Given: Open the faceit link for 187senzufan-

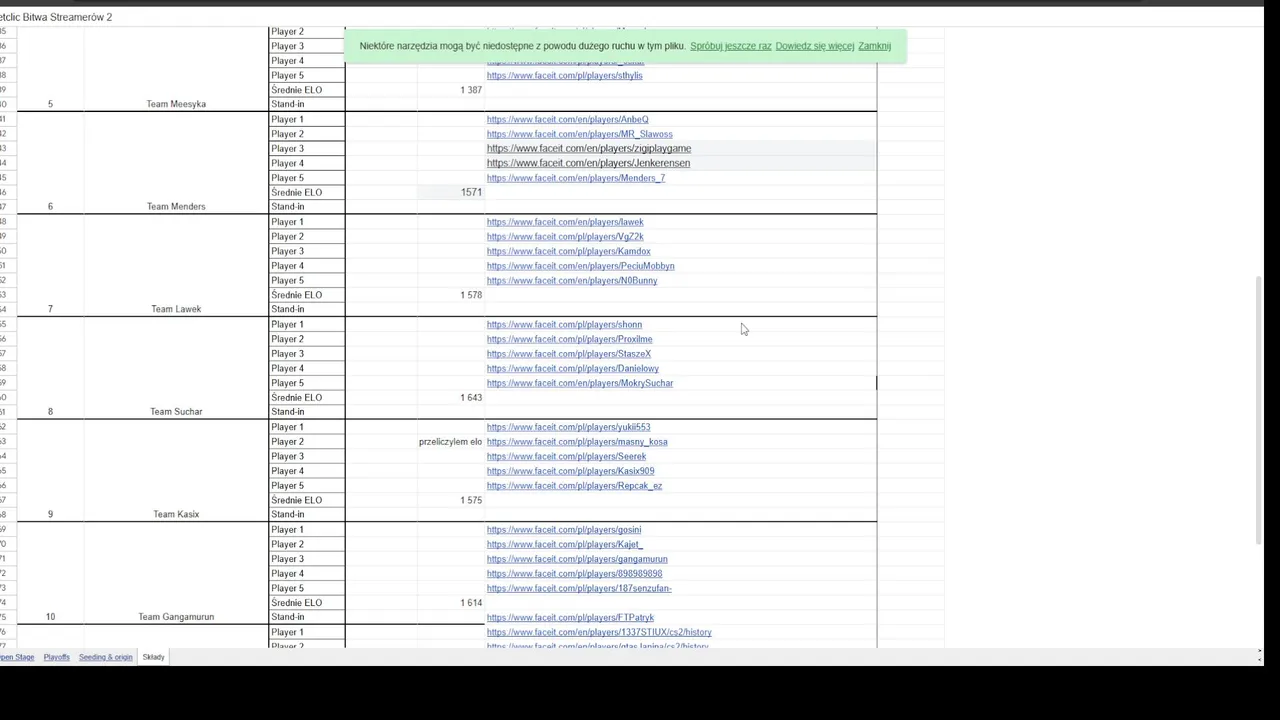Looking at the screenshot, I should click(579, 589).
